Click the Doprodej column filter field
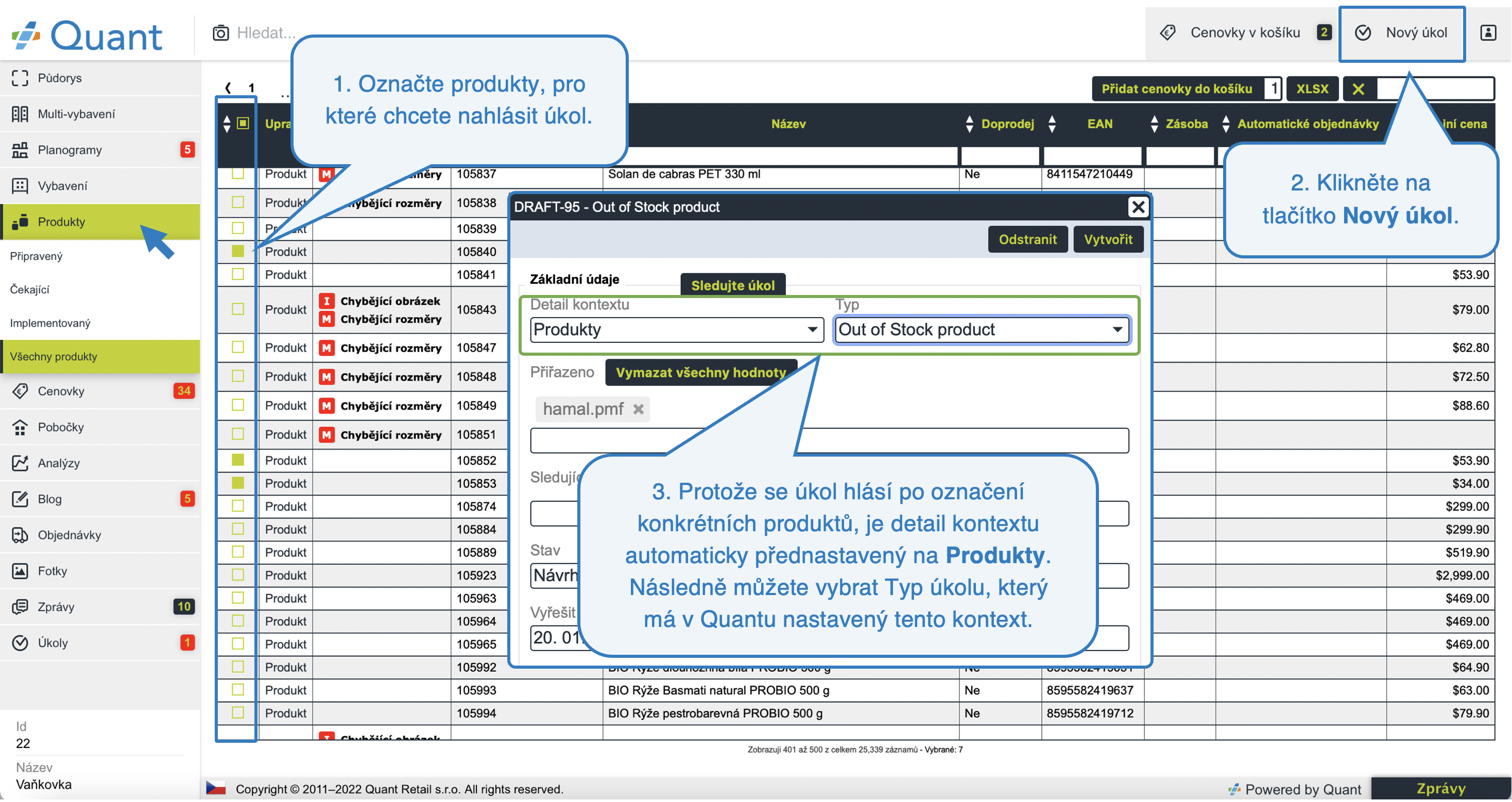Viewport: 1512px width, 802px height. tap(1000, 156)
